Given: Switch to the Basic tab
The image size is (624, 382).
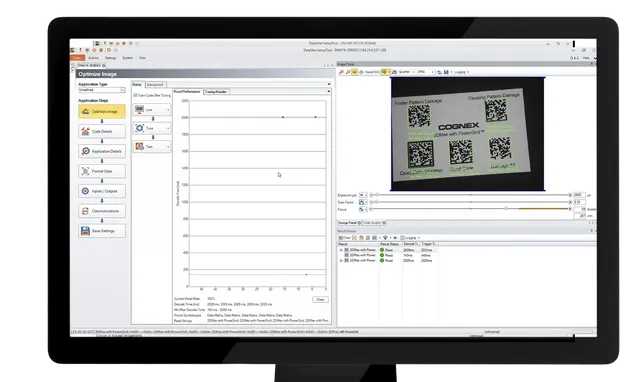Looking at the screenshot, I should click(x=137, y=84).
